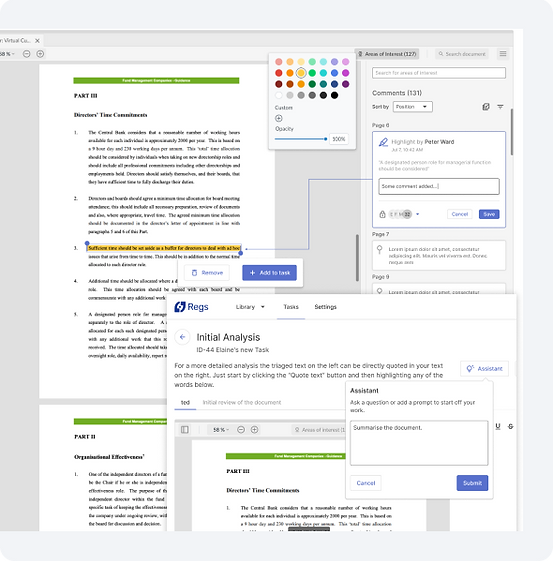553x561 pixels.
Task: Click the Summarise the document prompt box
Action: tap(419, 443)
